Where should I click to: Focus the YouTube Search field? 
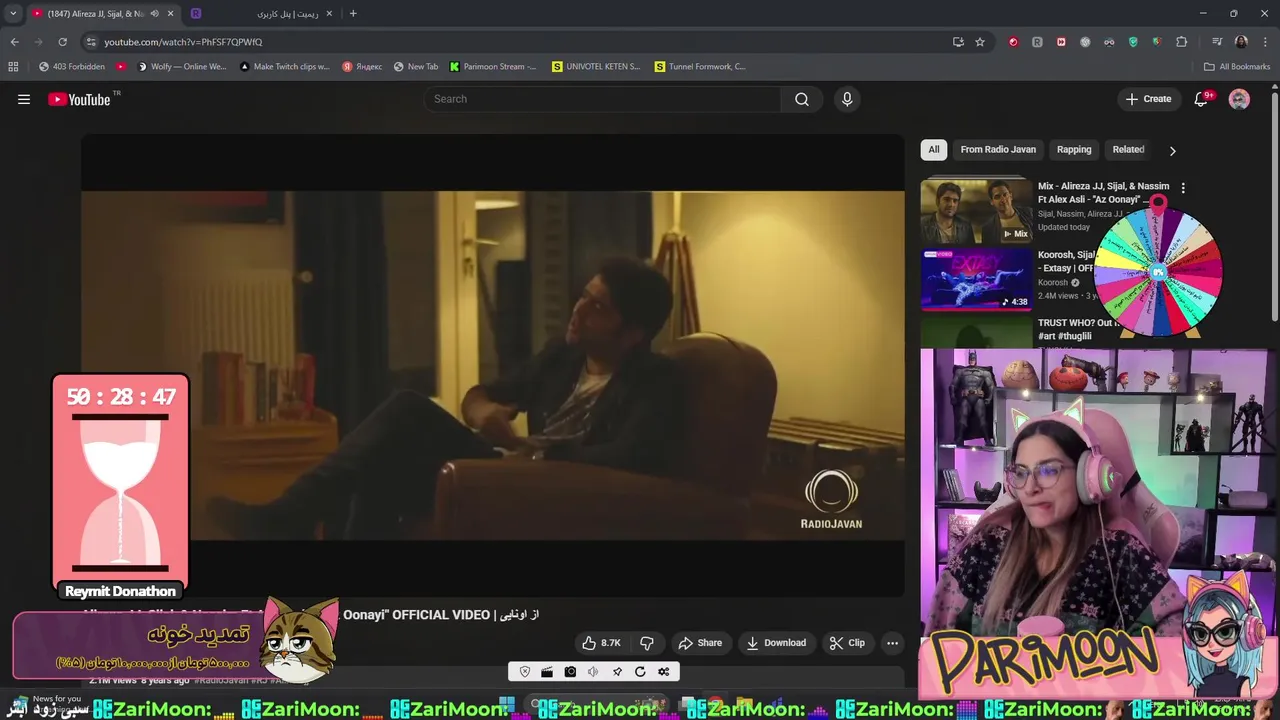604,99
